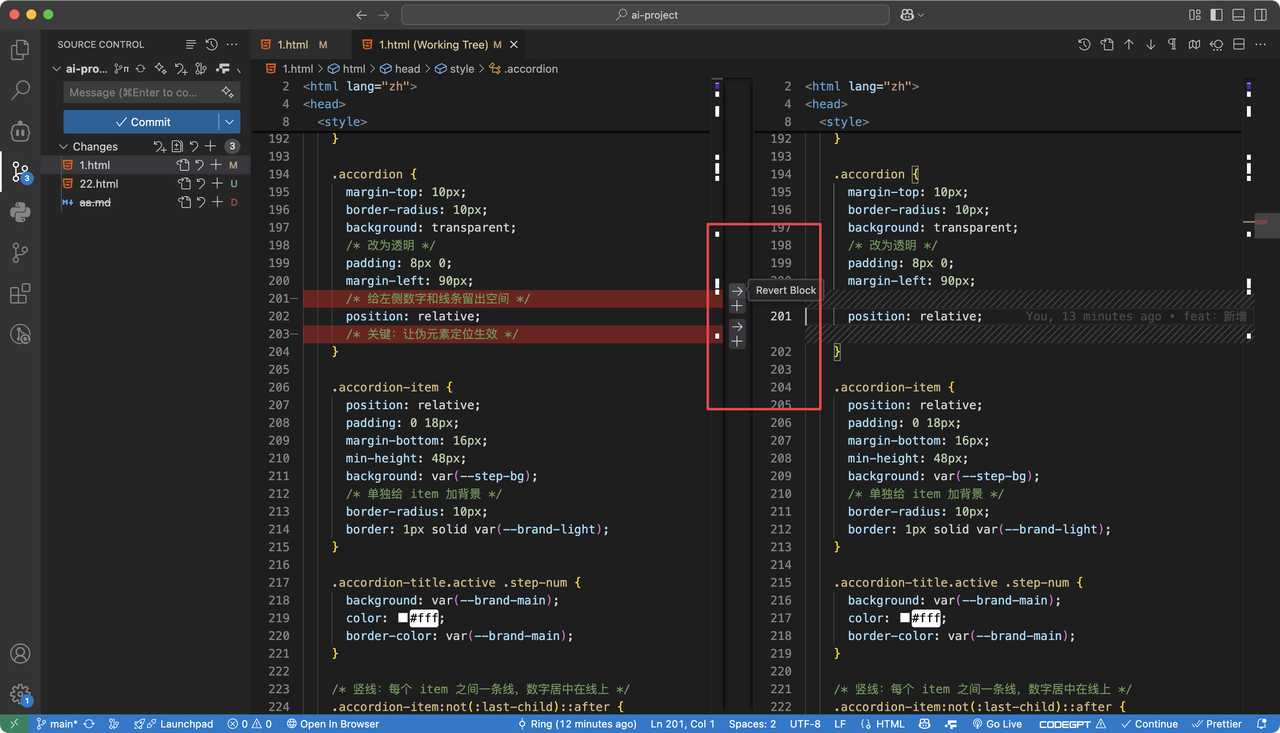1280x733 pixels.
Task: Toggle whitespace paragraph icon in diff toolbar
Action: click(1172, 44)
